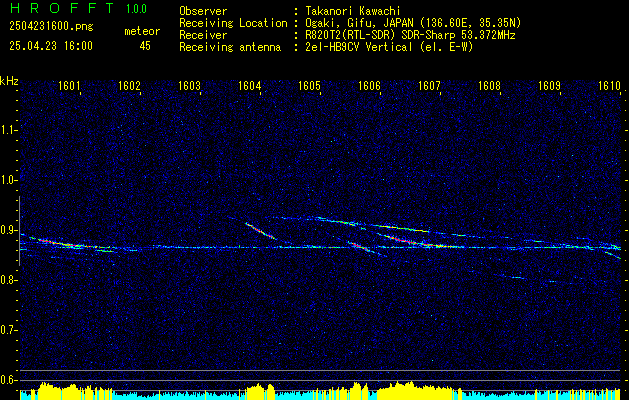This screenshot has height=400, width=629.
Task: Click time marker 1609
Action: (549, 85)
